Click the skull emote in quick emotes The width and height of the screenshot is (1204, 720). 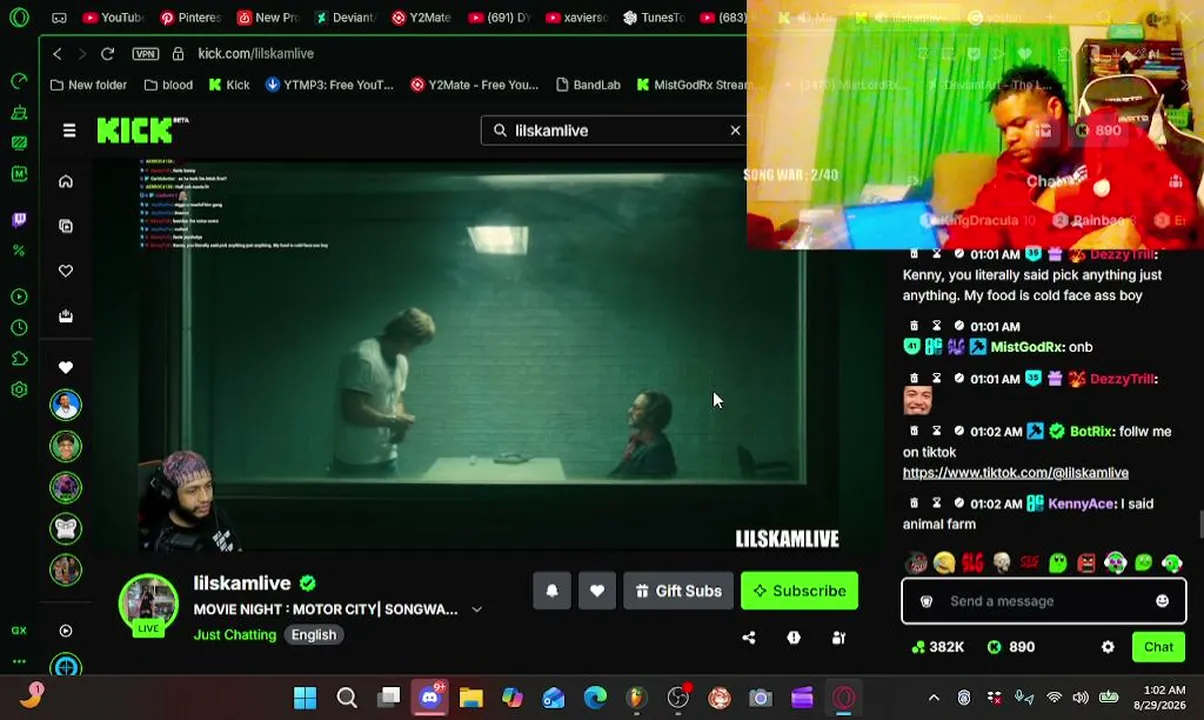(x=1001, y=563)
